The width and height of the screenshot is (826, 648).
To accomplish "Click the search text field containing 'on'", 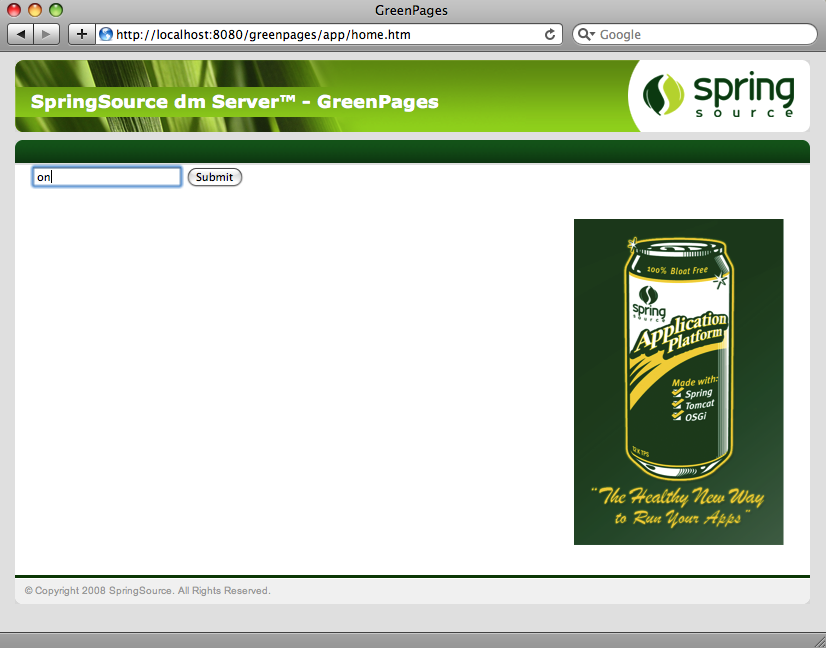I will tap(107, 177).
